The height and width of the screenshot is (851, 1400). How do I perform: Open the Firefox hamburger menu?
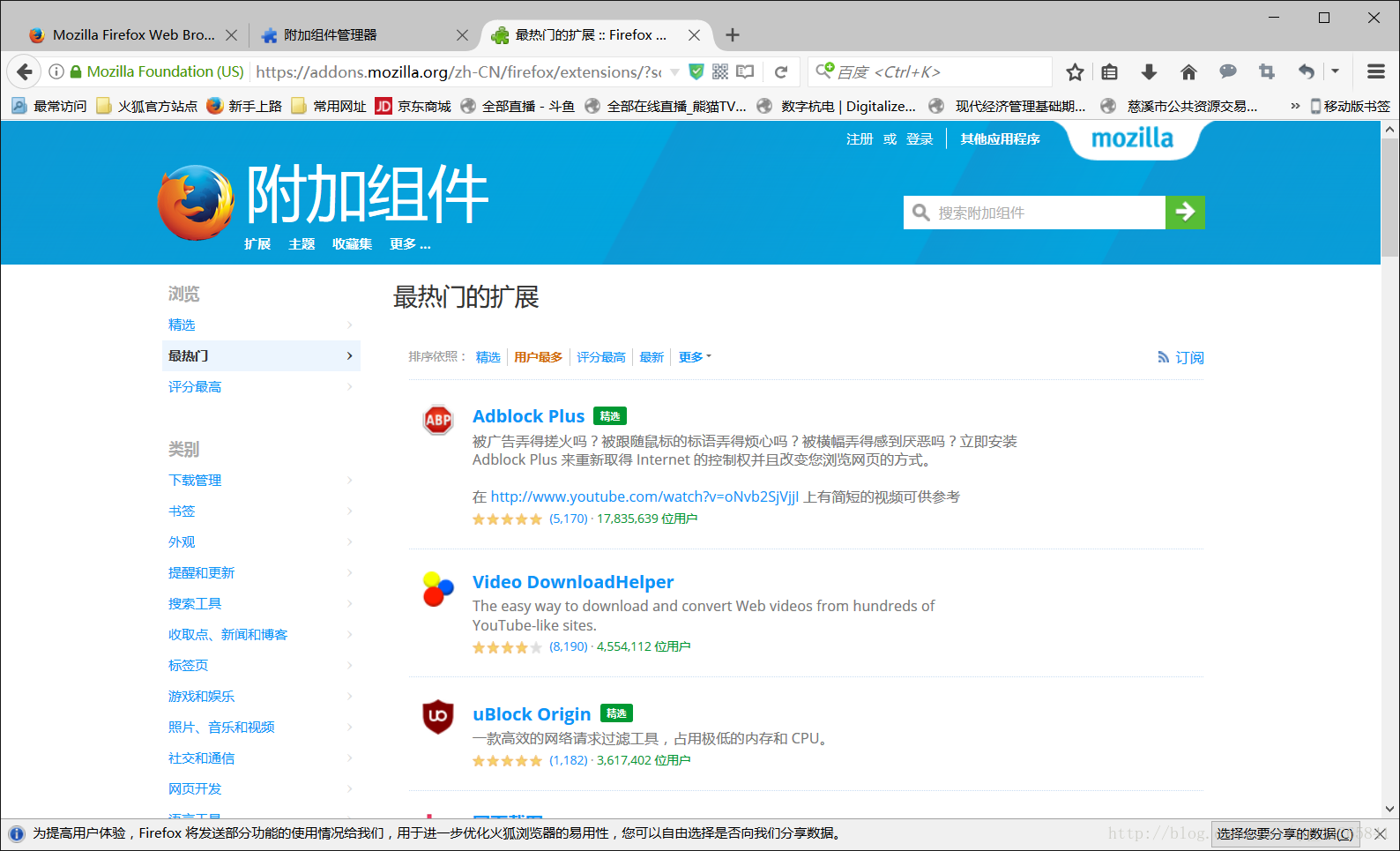pyautogui.click(x=1376, y=71)
